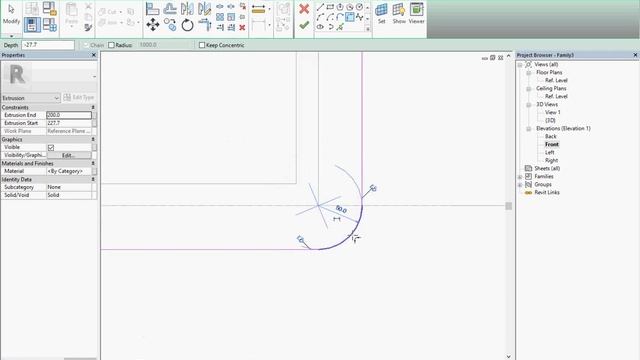Close the Properties palette
640x360 pixels.
pyautogui.click(x=94, y=55)
